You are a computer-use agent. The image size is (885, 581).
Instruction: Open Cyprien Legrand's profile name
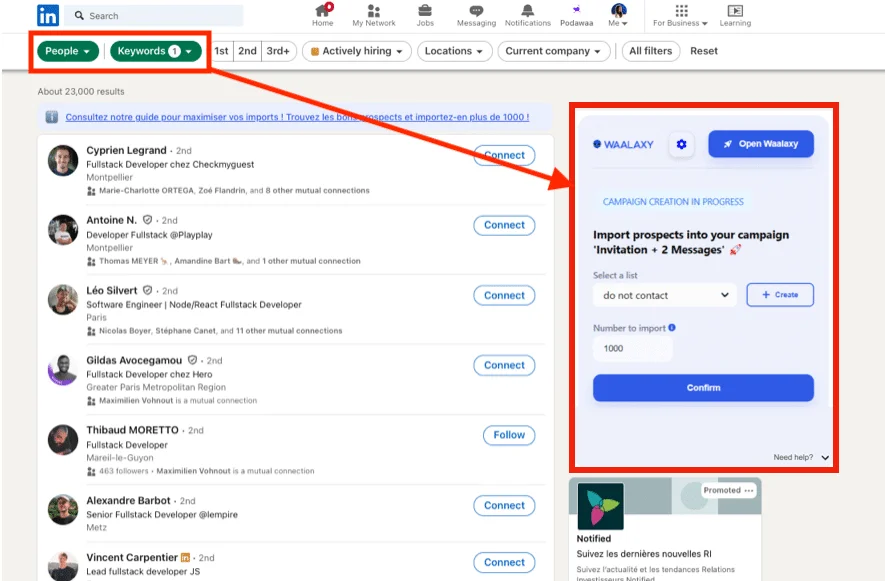coord(126,150)
